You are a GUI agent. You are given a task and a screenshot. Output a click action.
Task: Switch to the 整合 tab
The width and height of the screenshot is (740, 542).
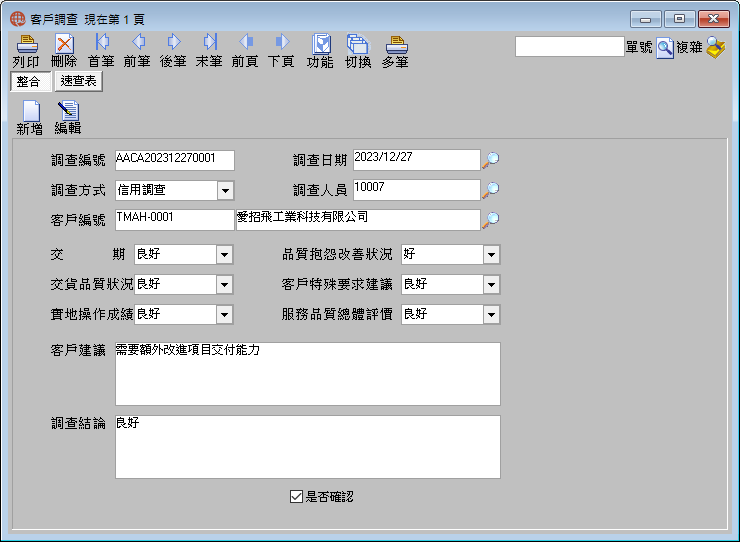[x=29, y=82]
